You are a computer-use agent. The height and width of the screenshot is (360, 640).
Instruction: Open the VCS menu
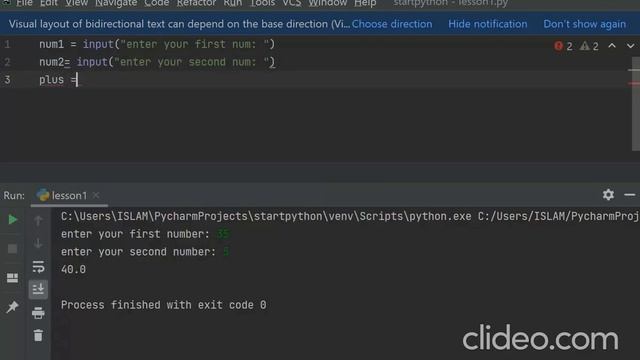[x=292, y=3]
